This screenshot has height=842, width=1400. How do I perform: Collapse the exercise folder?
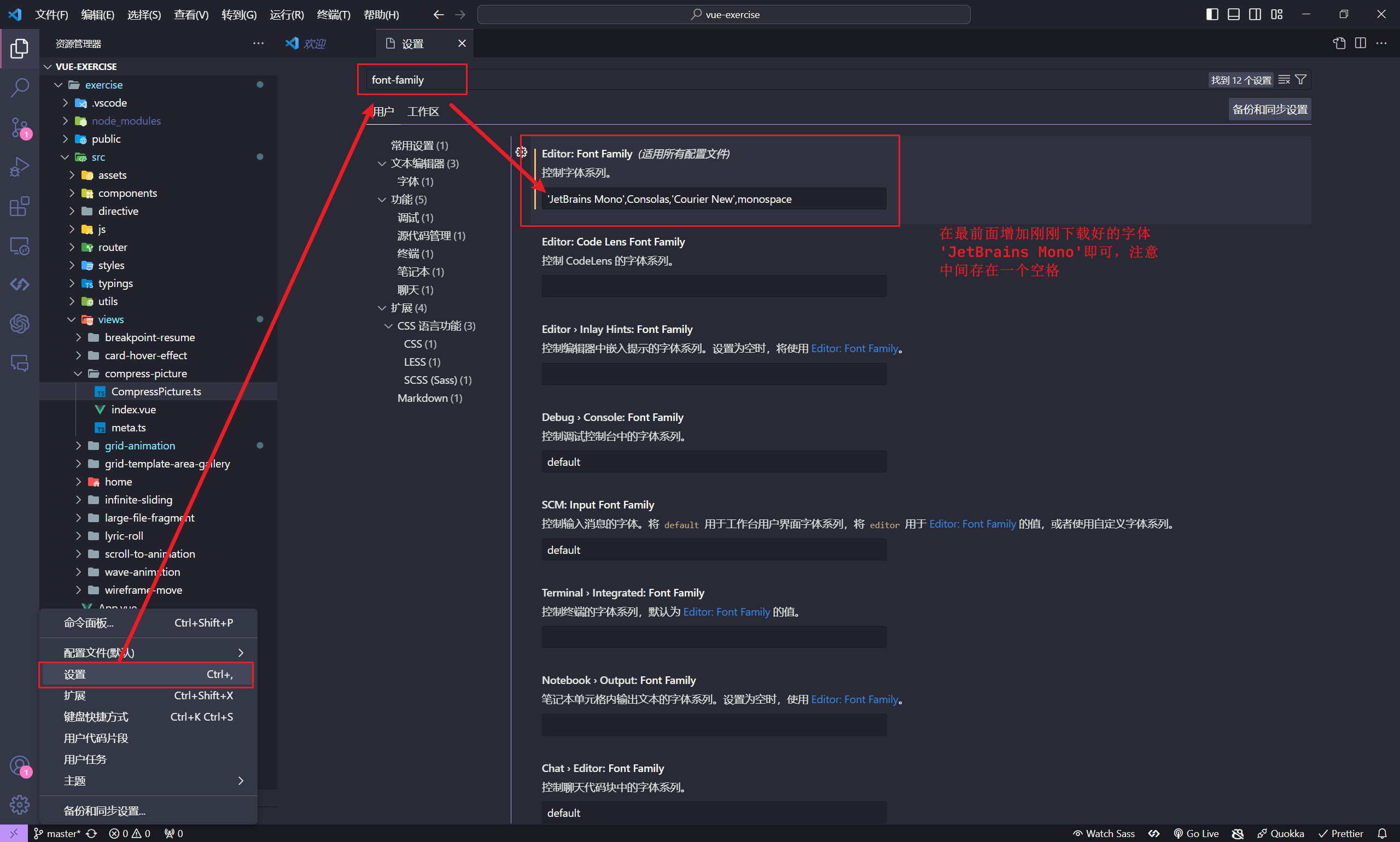tap(59, 85)
